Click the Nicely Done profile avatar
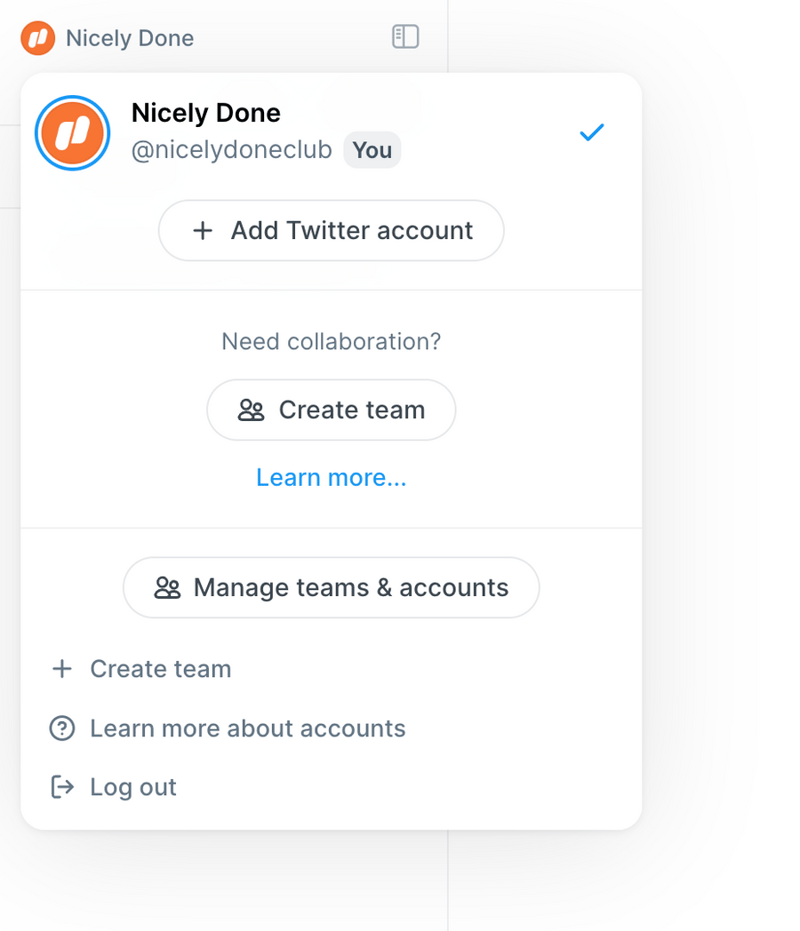800x931 pixels. tap(72, 132)
